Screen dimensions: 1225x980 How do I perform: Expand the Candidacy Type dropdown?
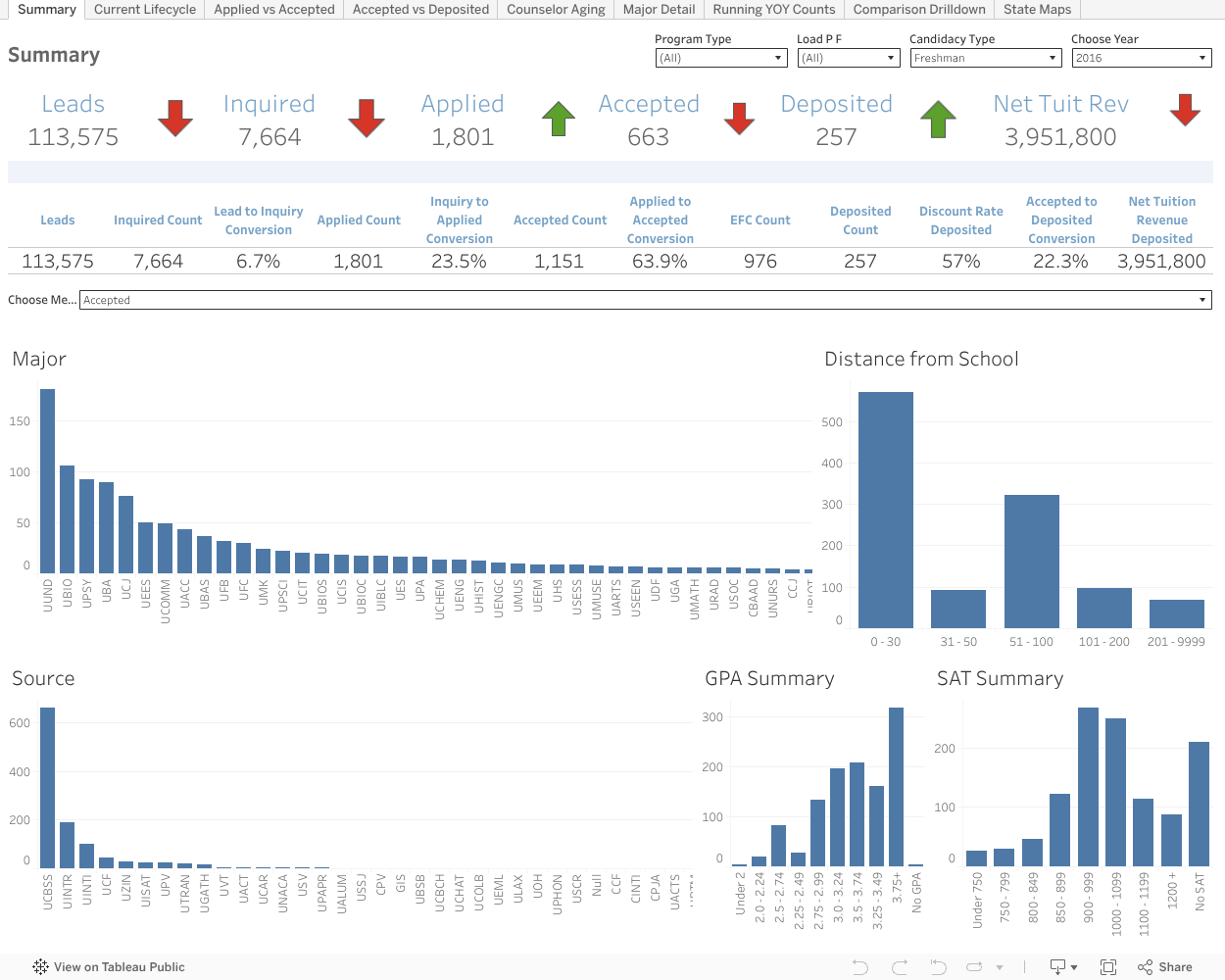[x=985, y=58]
